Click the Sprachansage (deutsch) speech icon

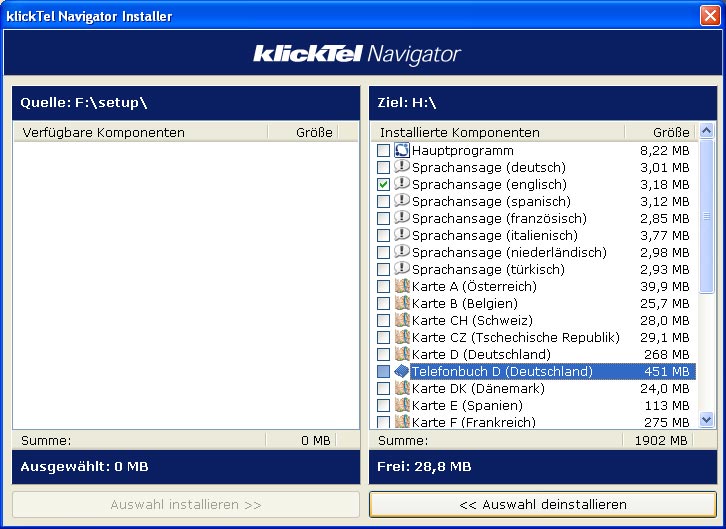(x=402, y=167)
